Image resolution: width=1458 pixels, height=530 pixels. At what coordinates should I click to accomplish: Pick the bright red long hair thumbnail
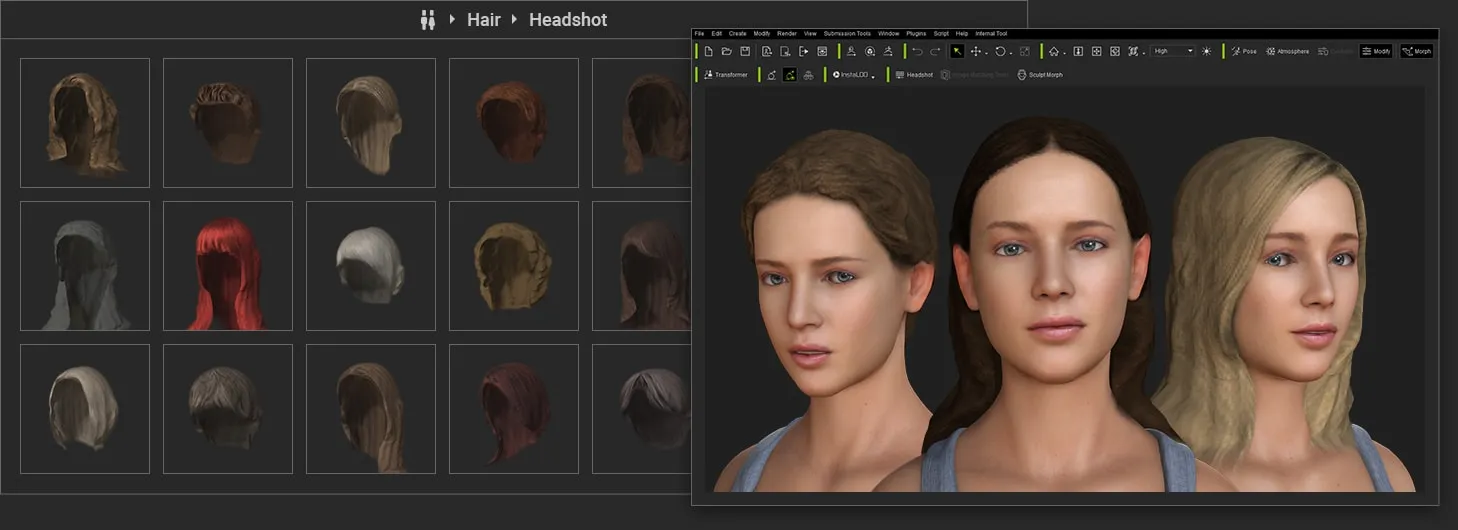[228, 266]
